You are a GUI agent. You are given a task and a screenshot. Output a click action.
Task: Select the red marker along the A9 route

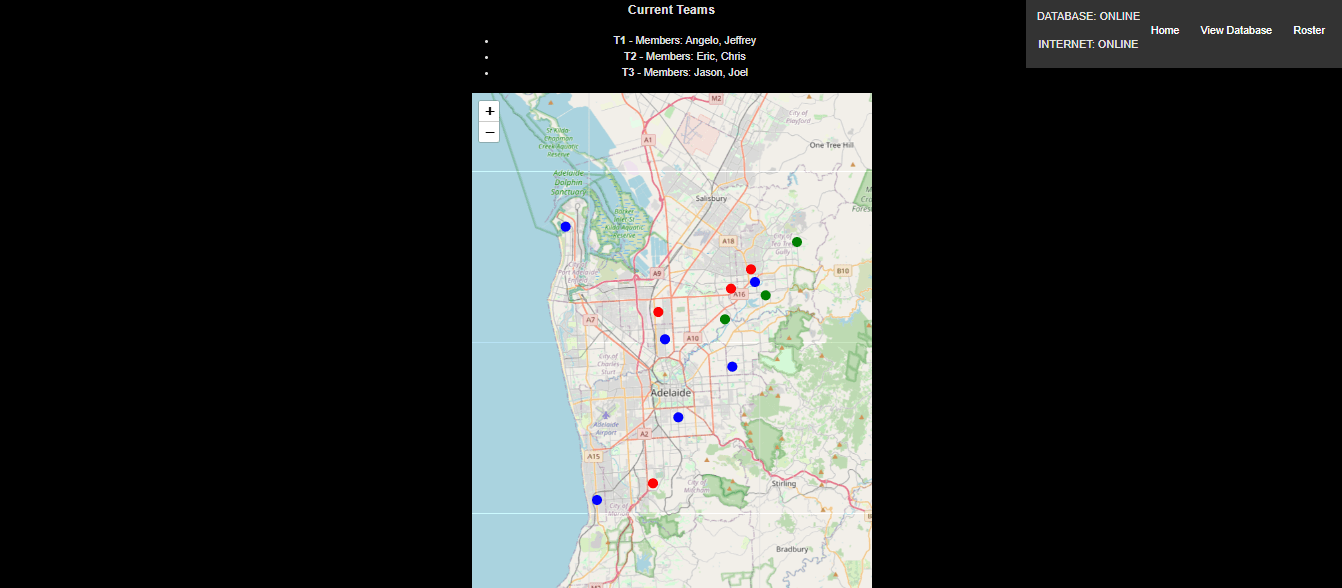(x=657, y=311)
